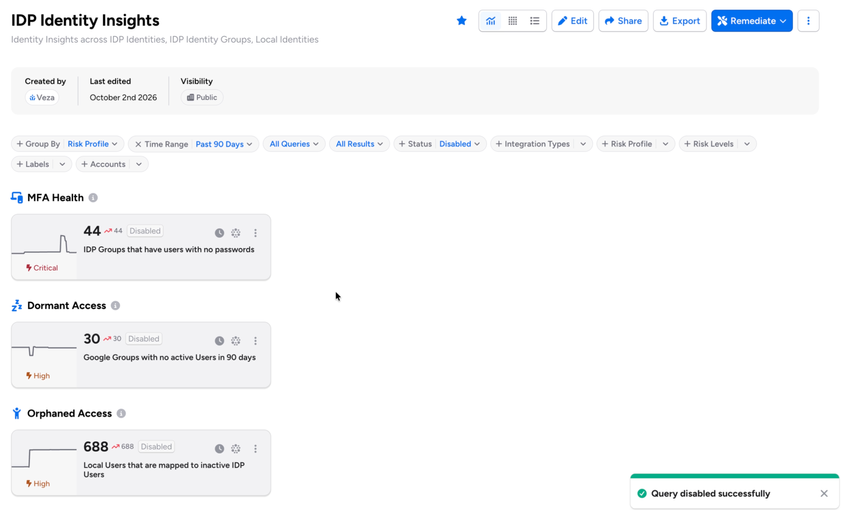
Task: Open 'IDP Groups that have users with no passwords'
Action: pos(169,250)
